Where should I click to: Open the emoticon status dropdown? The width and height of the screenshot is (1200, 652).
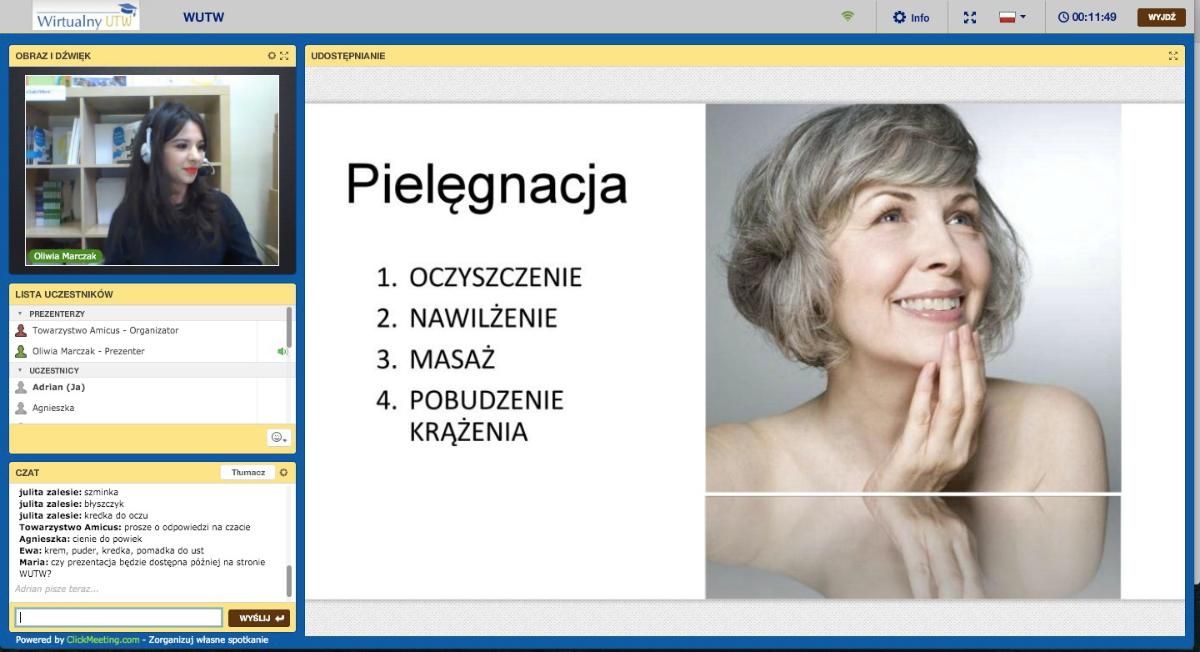point(278,437)
